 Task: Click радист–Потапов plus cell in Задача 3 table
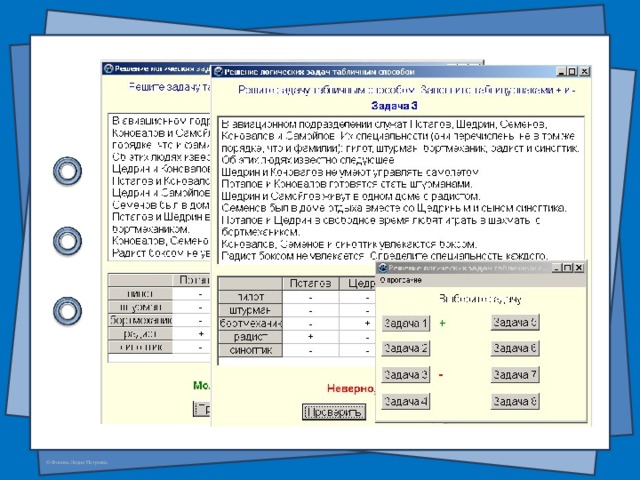[x=311, y=337]
